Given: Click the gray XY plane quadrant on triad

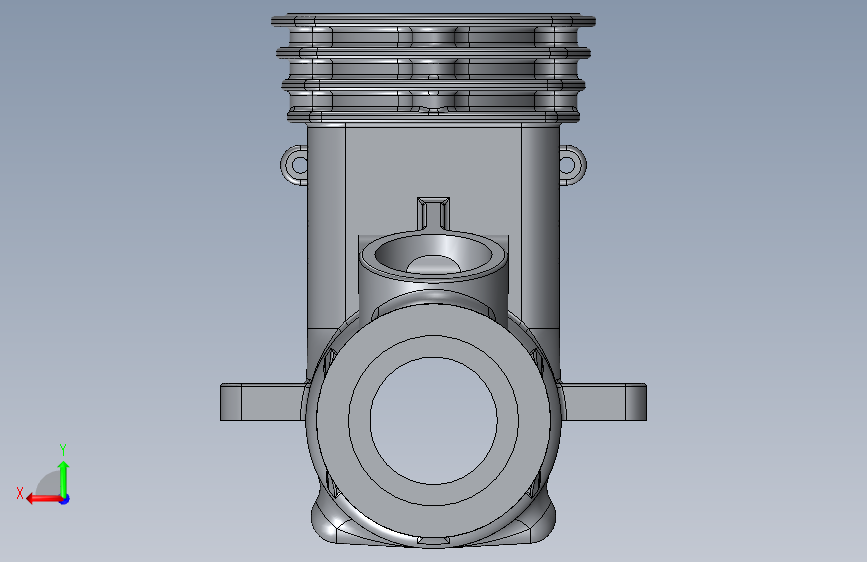Looking at the screenshot, I should 49,485.
